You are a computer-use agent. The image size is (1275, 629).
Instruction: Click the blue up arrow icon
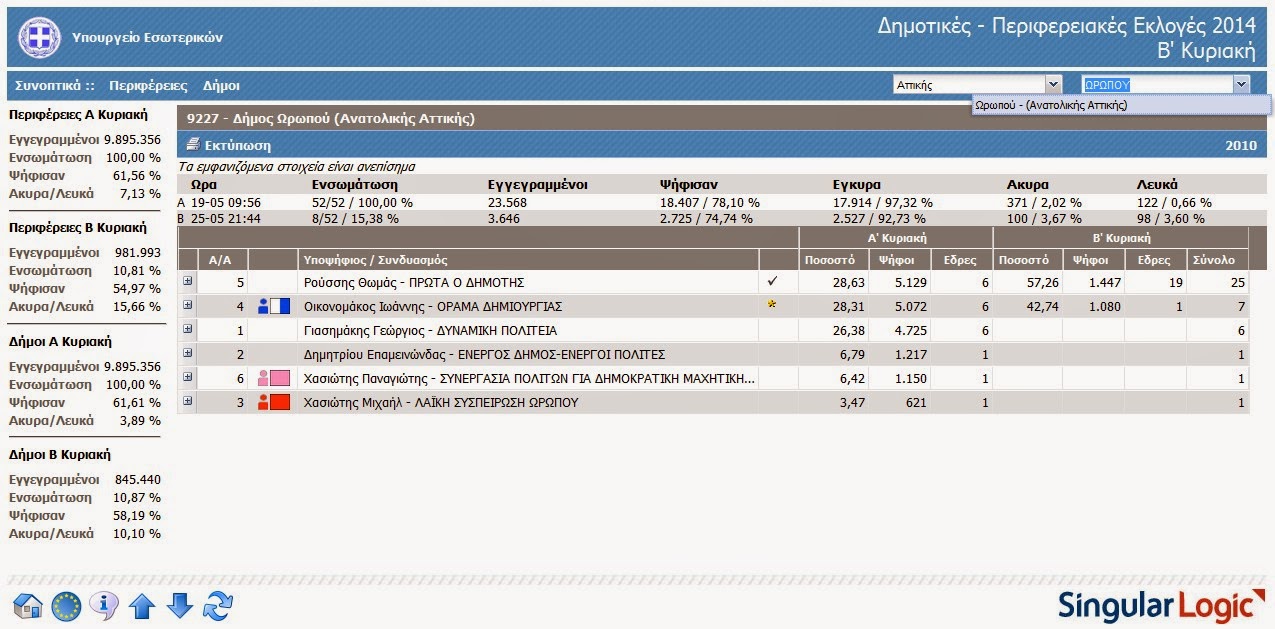pos(142,605)
